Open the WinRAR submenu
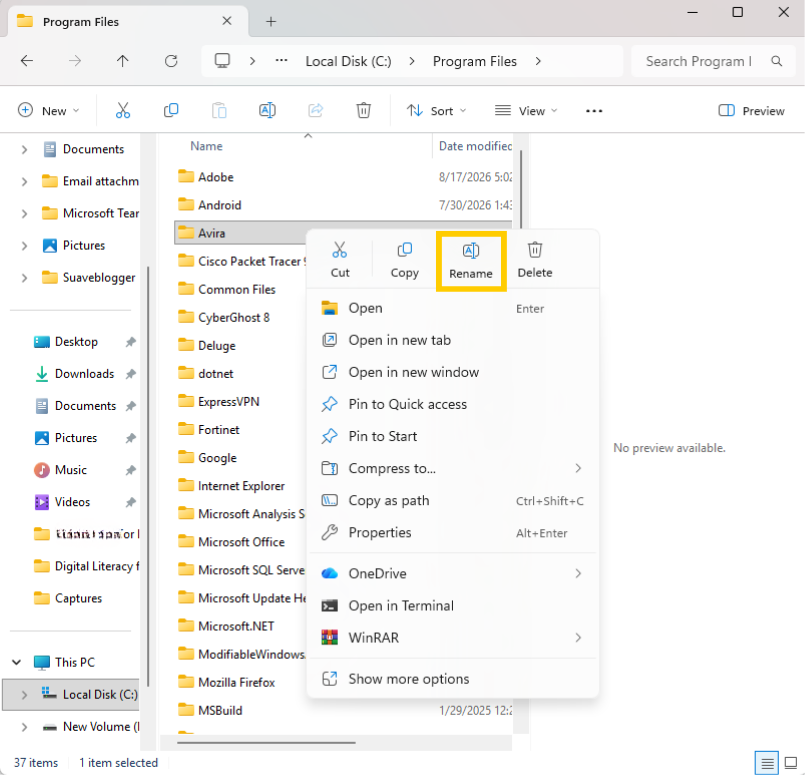Image resolution: width=805 pixels, height=775 pixels. 453,638
